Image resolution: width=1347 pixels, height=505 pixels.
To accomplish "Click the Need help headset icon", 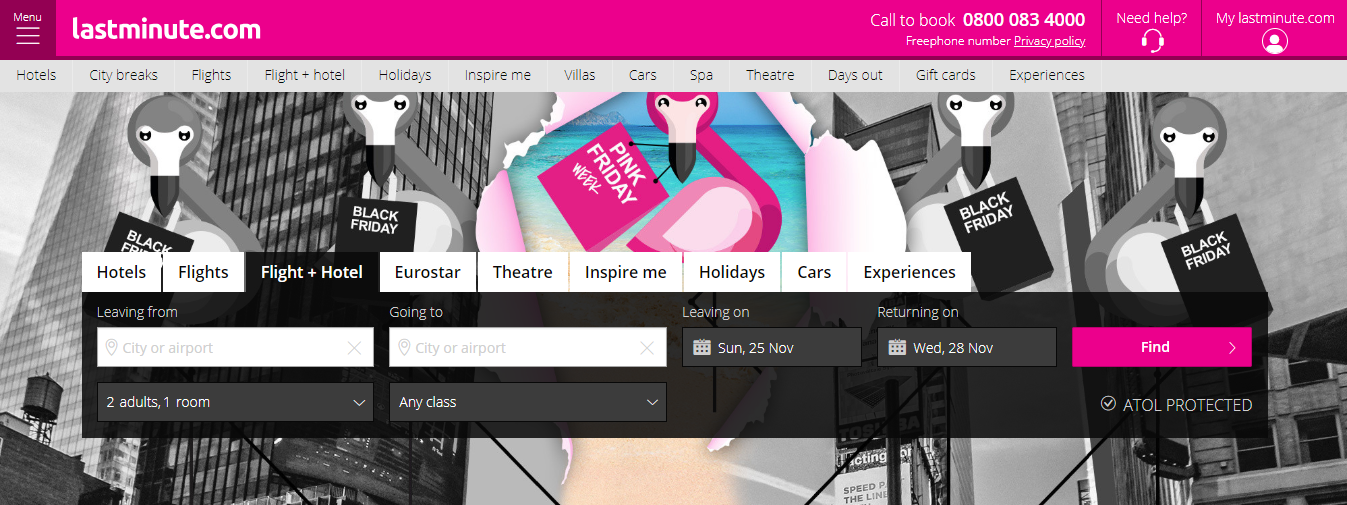I will click(x=1152, y=41).
